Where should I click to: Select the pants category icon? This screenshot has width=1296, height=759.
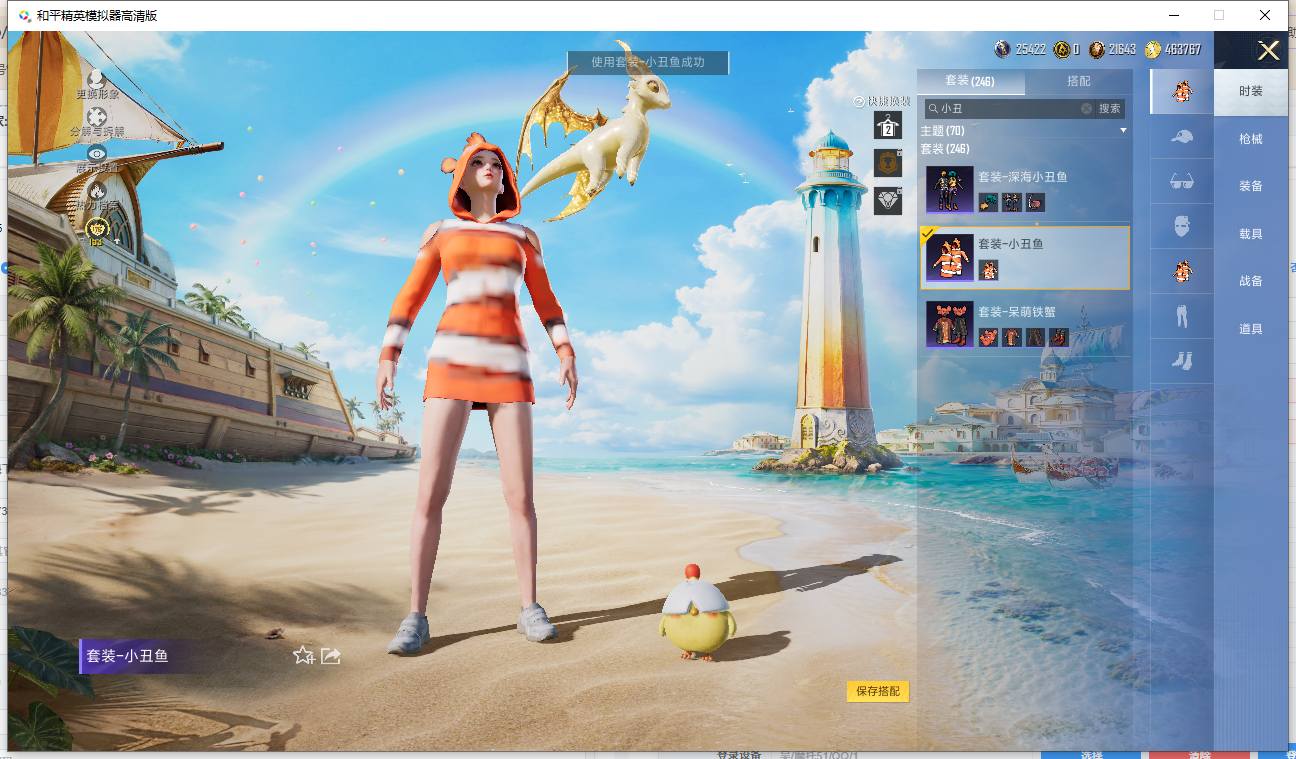(x=1182, y=316)
